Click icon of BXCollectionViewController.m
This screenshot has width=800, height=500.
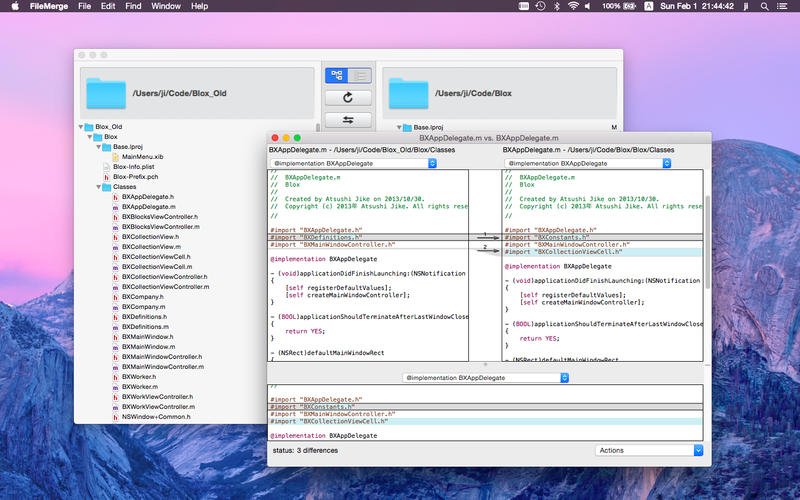coord(116,287)
